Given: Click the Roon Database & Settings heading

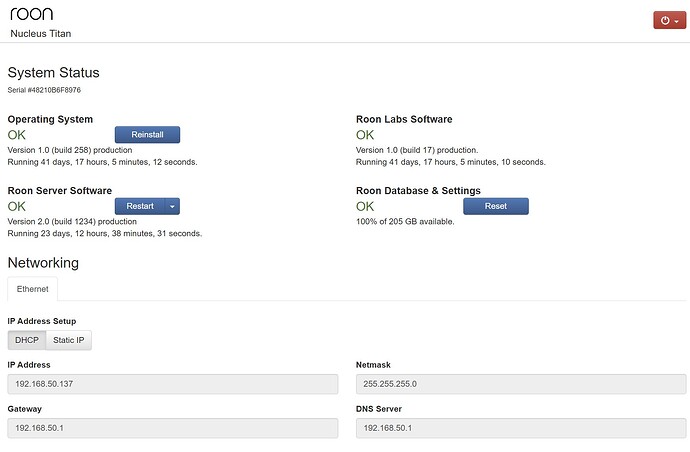Looking at the screenshot, I should coord(418,191).
